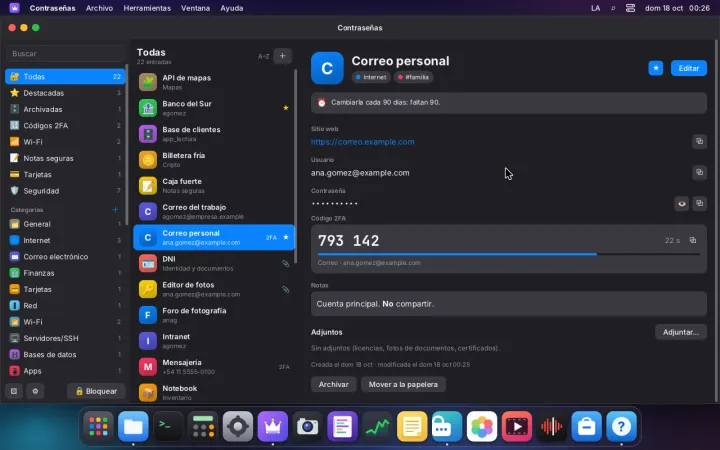Open the Seguridad section
Screen dimensions: 720x450
[65, 191]
